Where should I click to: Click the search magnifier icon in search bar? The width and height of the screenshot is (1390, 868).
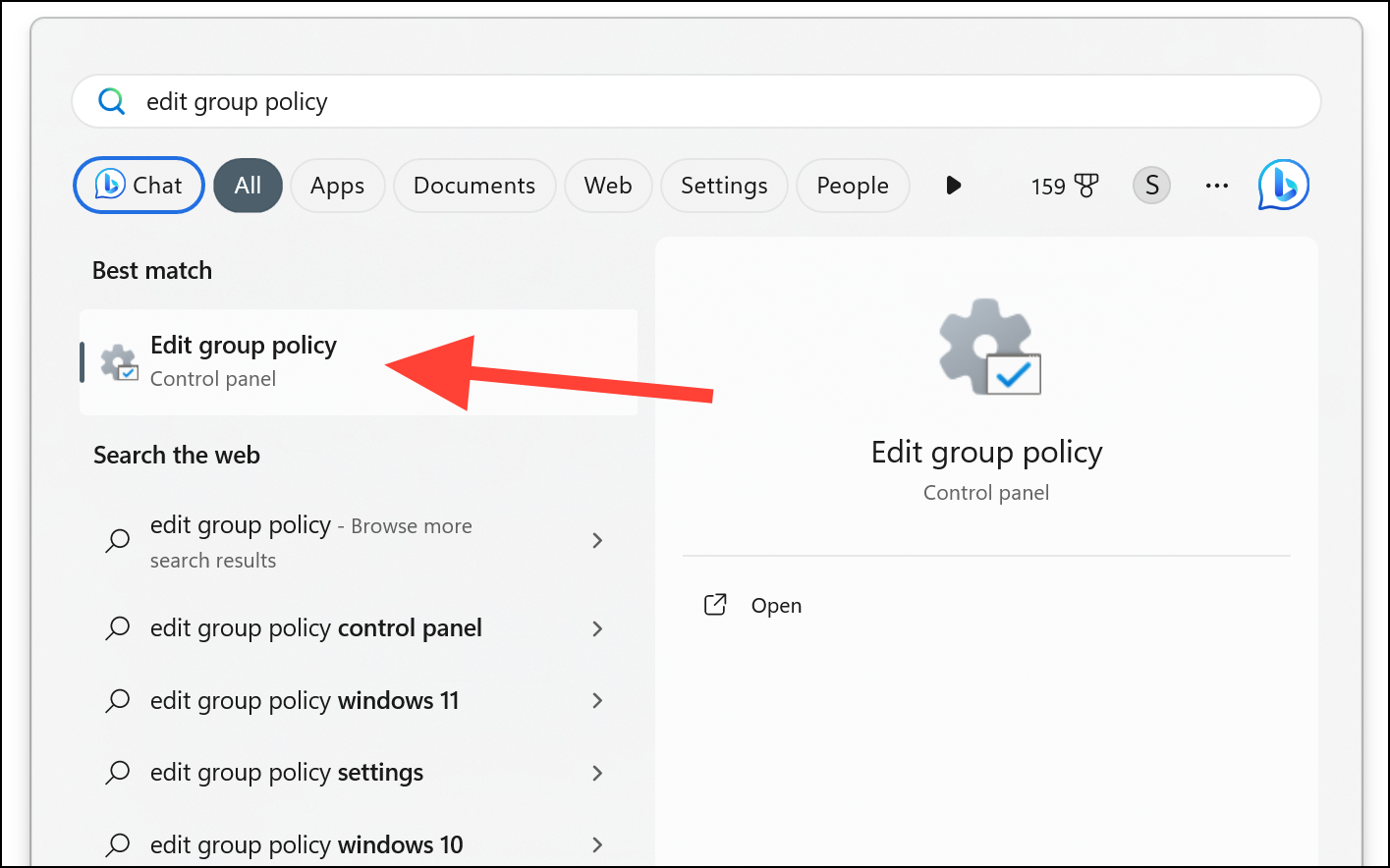tap(112, 101)
